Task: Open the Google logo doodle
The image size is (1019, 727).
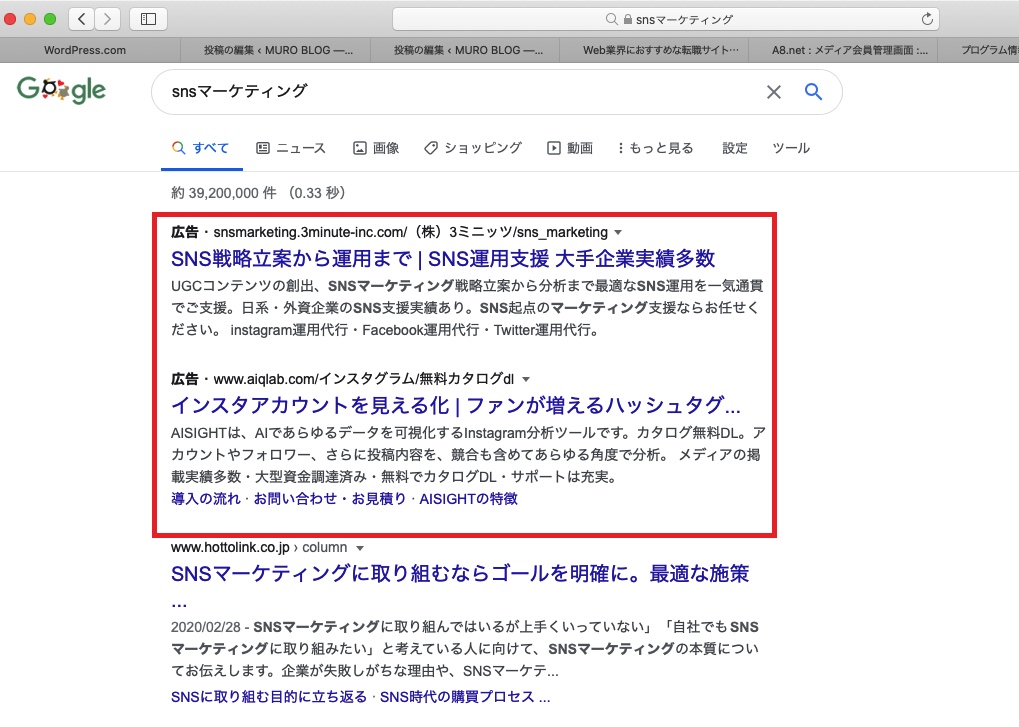Action: pos(61,90)
